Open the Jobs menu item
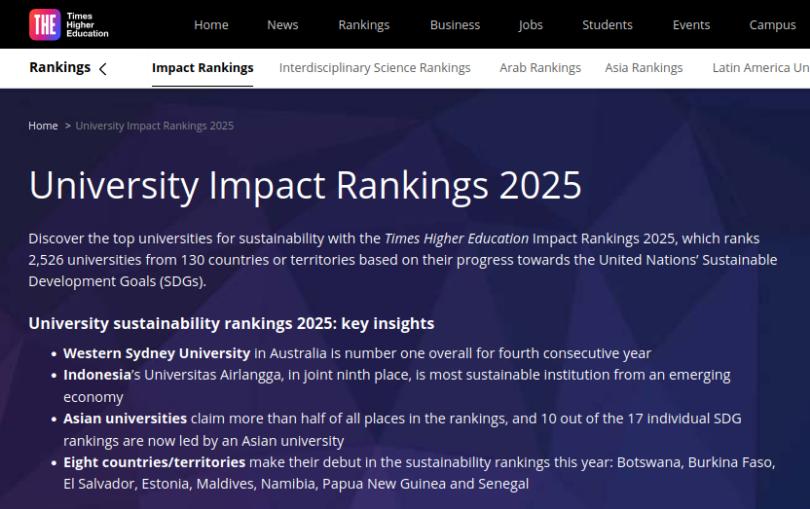The image size is (810, 509). coord(531,25)
